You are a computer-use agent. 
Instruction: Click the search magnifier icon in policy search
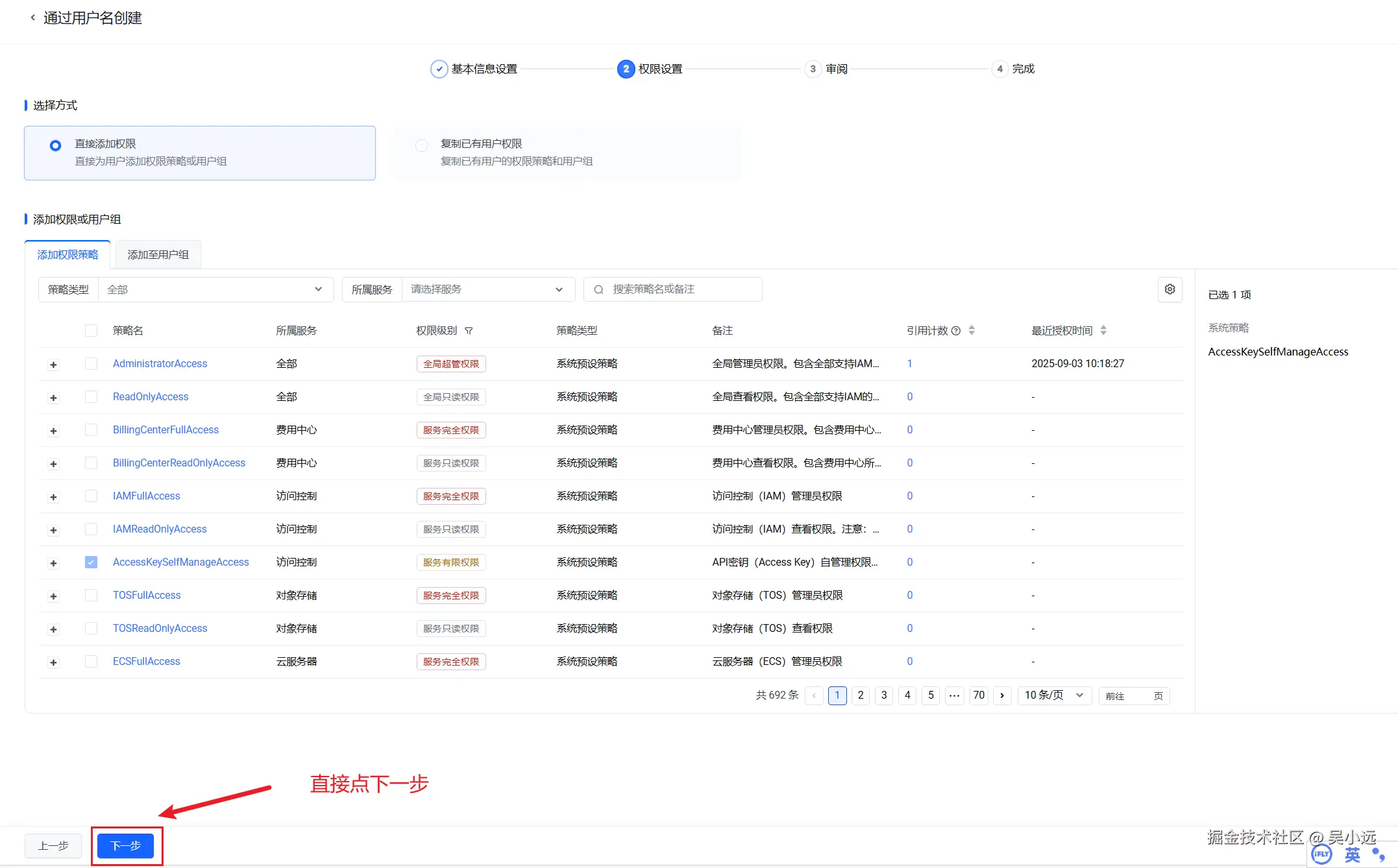(598, 289)
